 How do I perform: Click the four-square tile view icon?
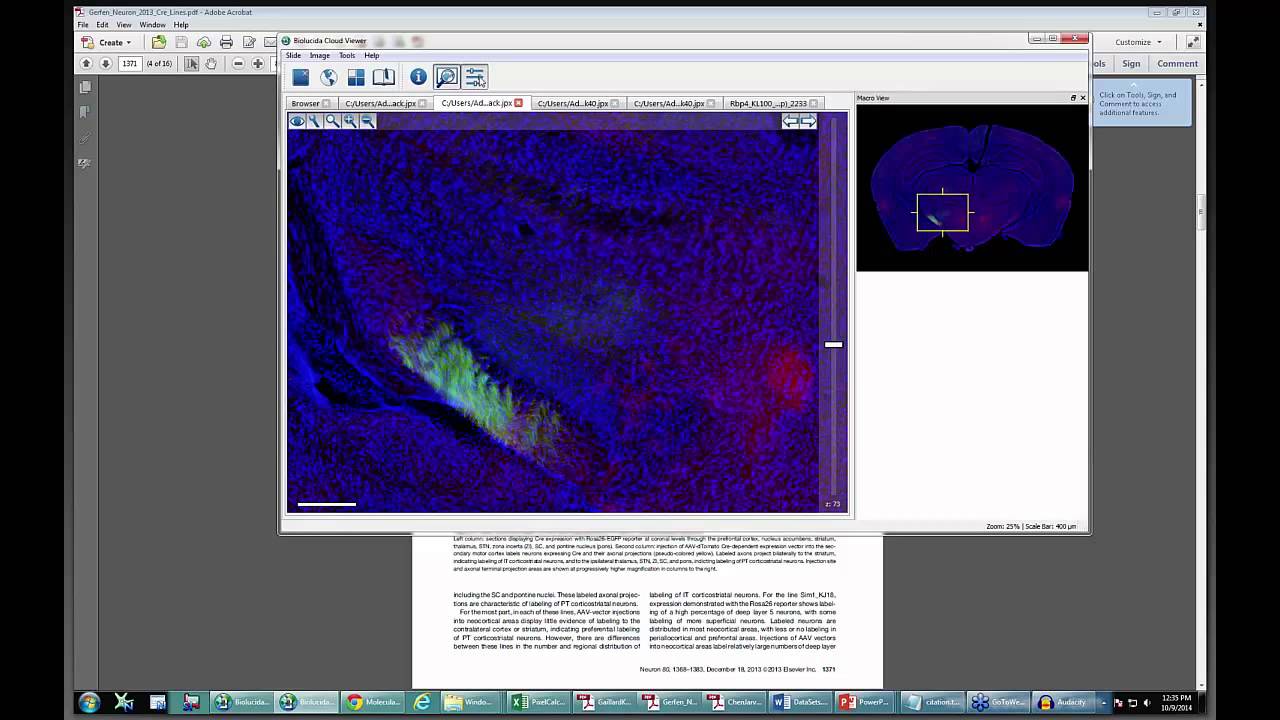click(356, 77)
